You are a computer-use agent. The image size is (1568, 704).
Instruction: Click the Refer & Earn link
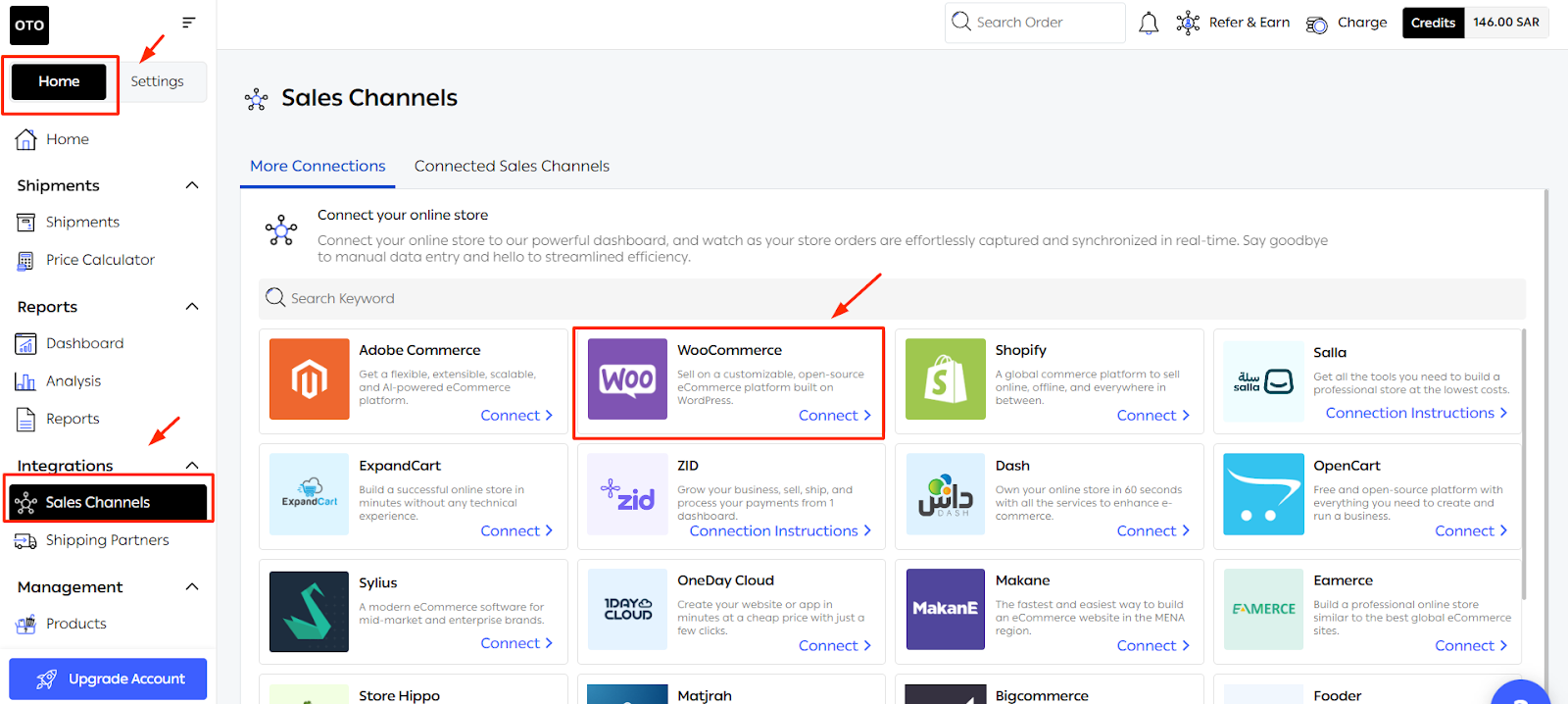[x=1249, y=23]
